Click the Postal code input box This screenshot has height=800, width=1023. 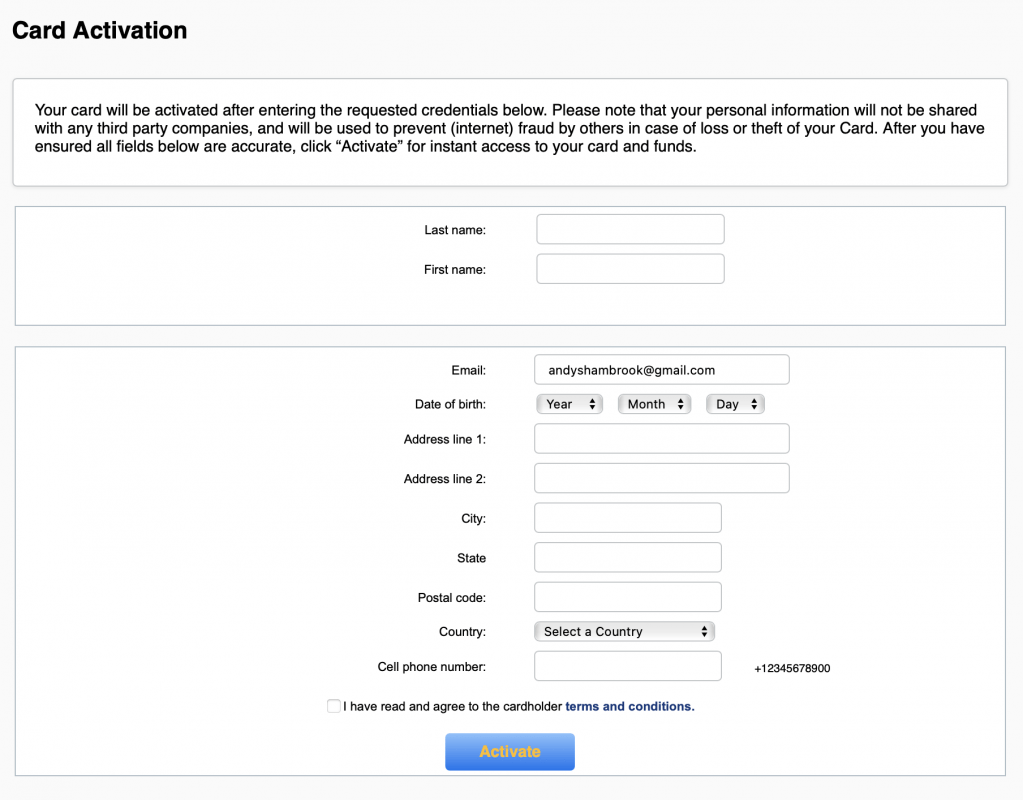click(x=628, y=597)
